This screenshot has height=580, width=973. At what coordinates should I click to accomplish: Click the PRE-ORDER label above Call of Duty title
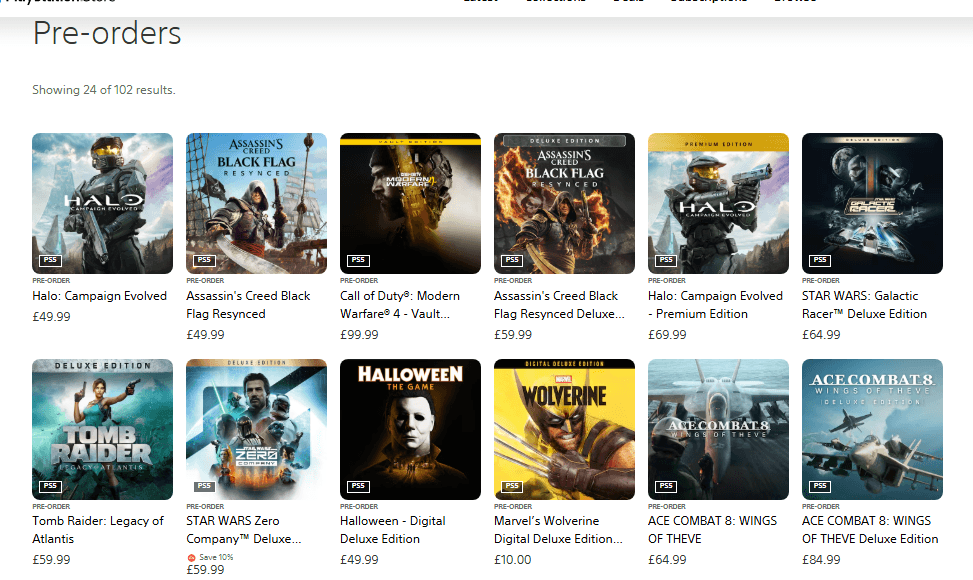[x=359, y=281]
